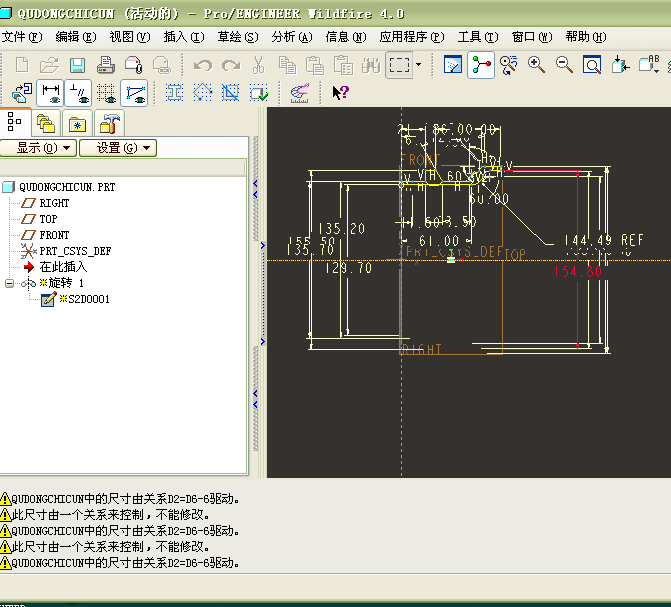The width and height of the screenshot is (671, 607).
Task: Click the Paste special icon
Action: (x=343, y=65)
